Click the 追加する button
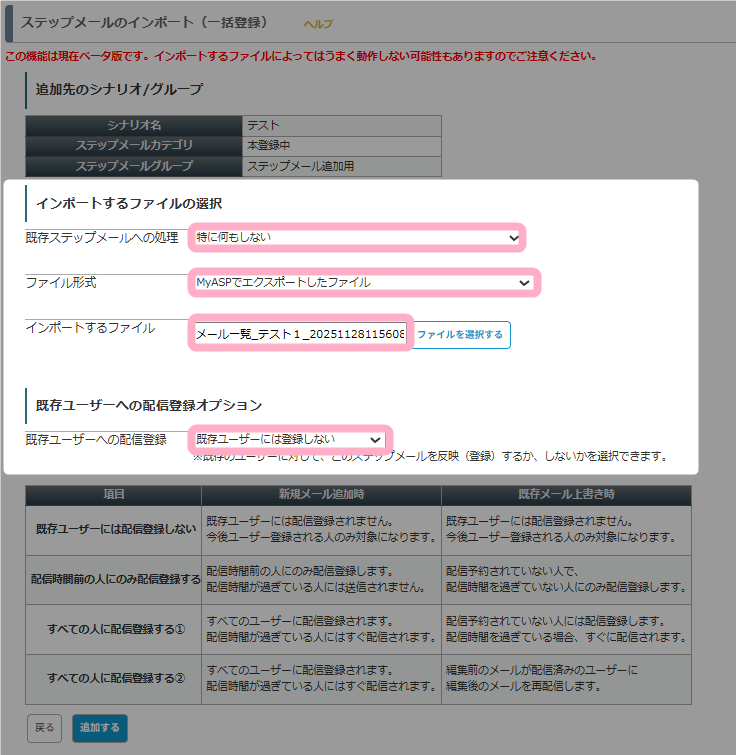 [x=99, y=727]
